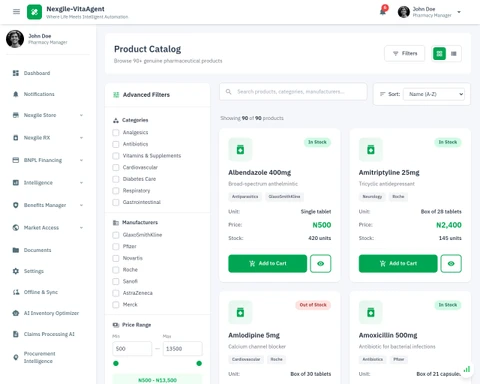Click the Procurement Intelligence pin icon

click(x=16, y=357)
